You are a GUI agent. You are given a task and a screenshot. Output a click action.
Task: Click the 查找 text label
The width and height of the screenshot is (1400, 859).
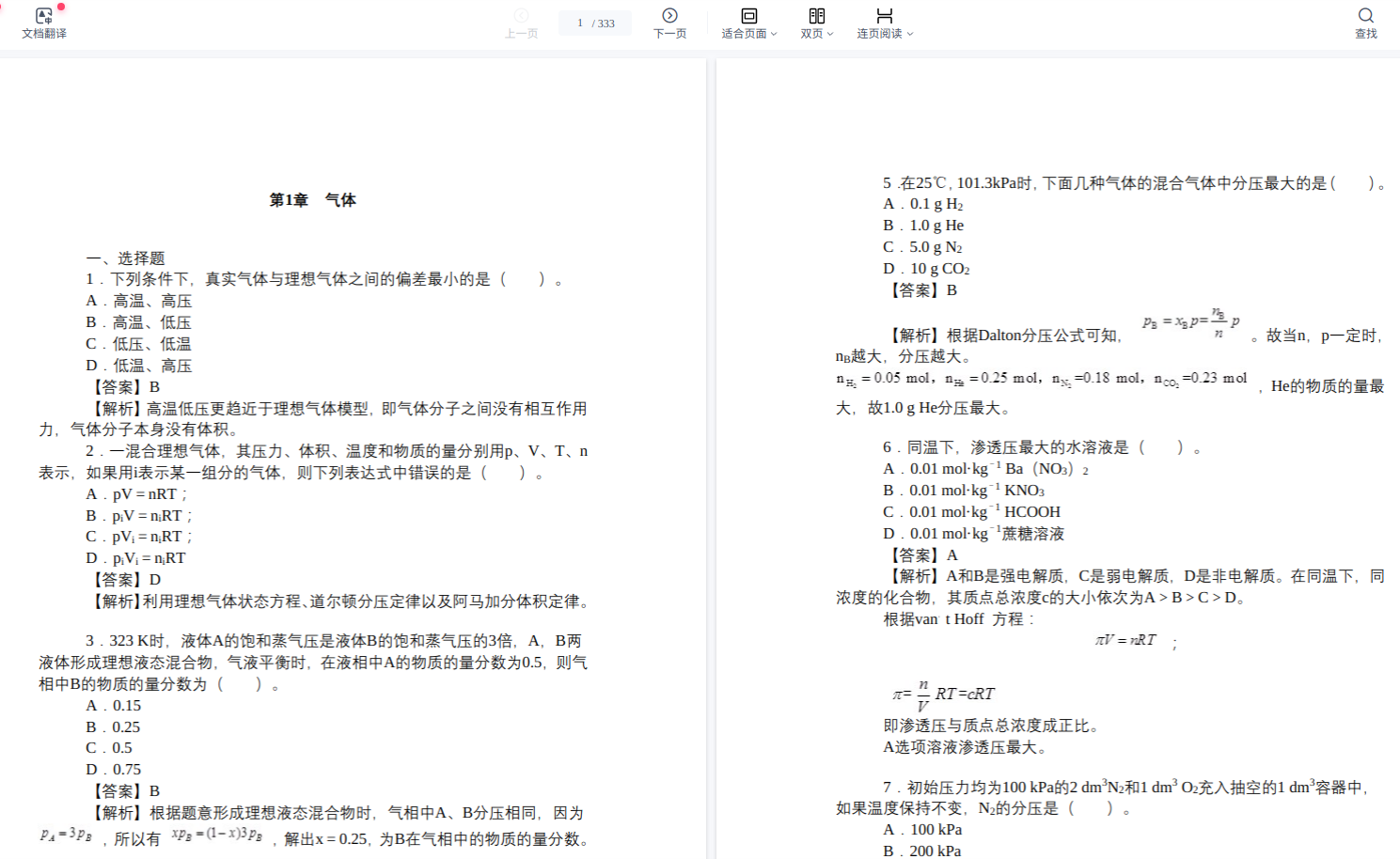tap(1365, 34)
